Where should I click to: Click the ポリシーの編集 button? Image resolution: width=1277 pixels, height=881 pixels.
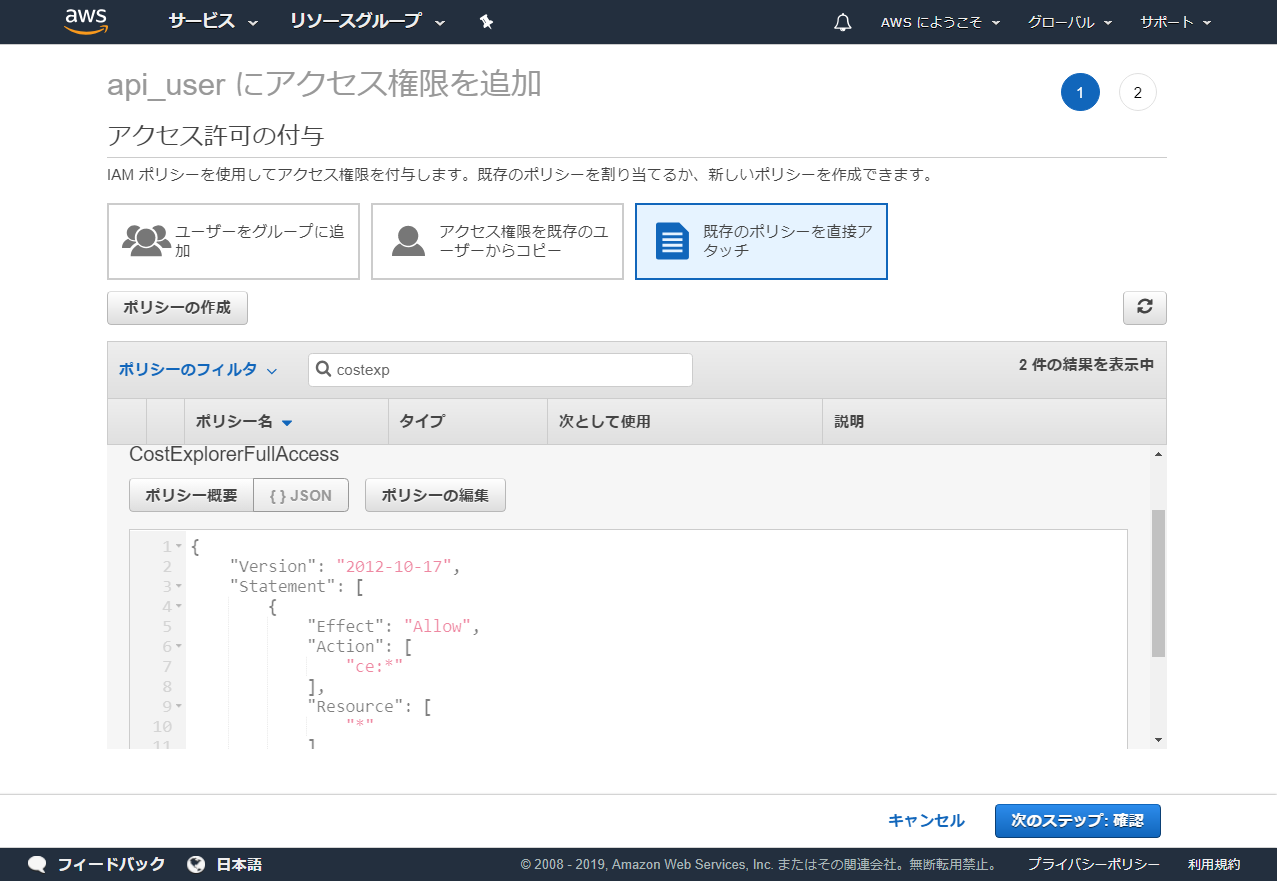(x=435, y=495)
